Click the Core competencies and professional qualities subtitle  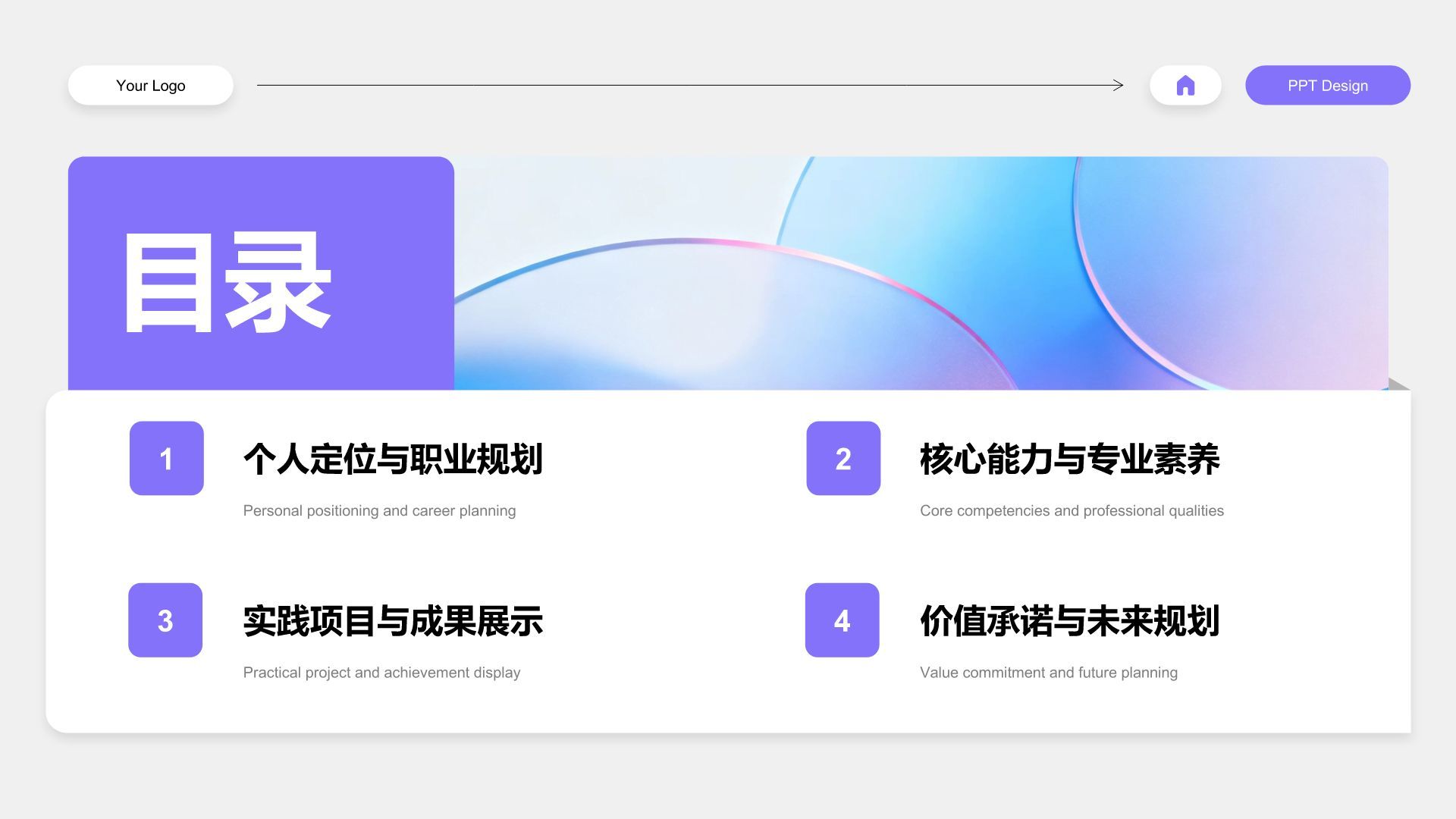point(1072,510)
